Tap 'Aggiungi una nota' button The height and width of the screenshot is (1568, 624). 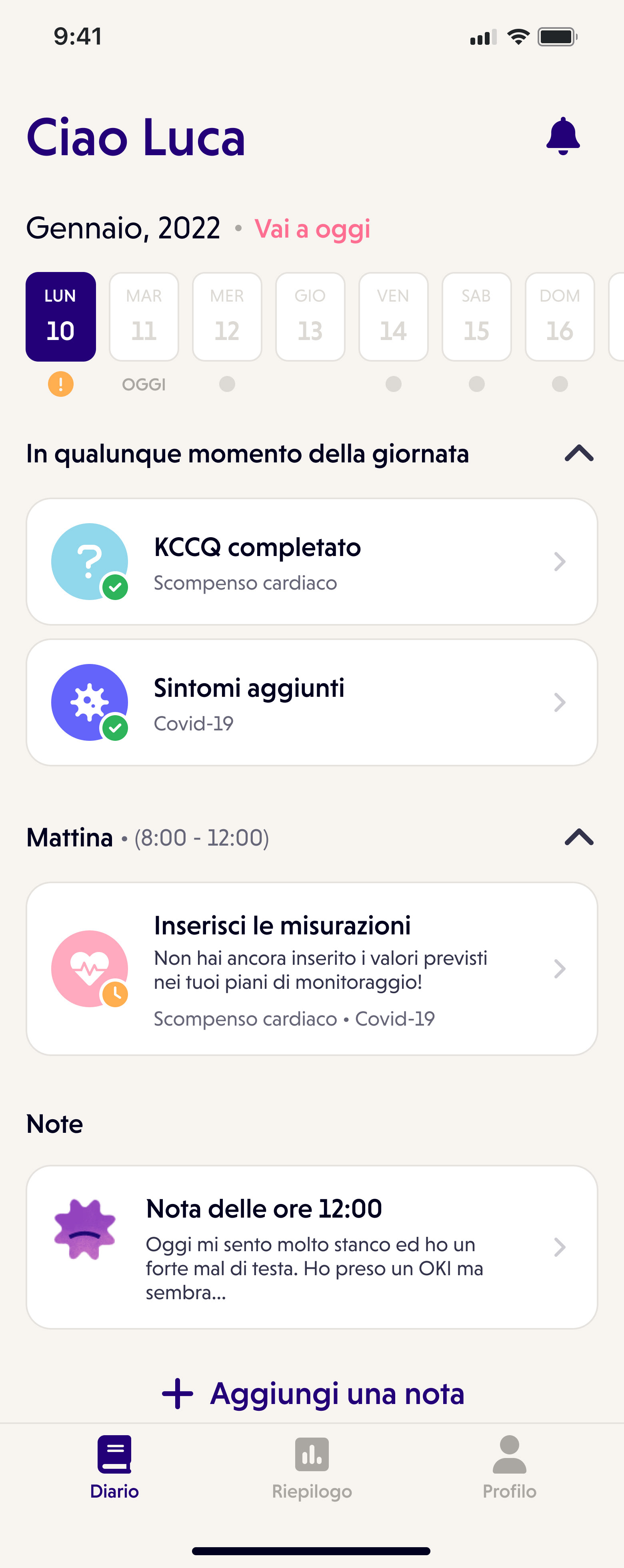click(313, 1393)
